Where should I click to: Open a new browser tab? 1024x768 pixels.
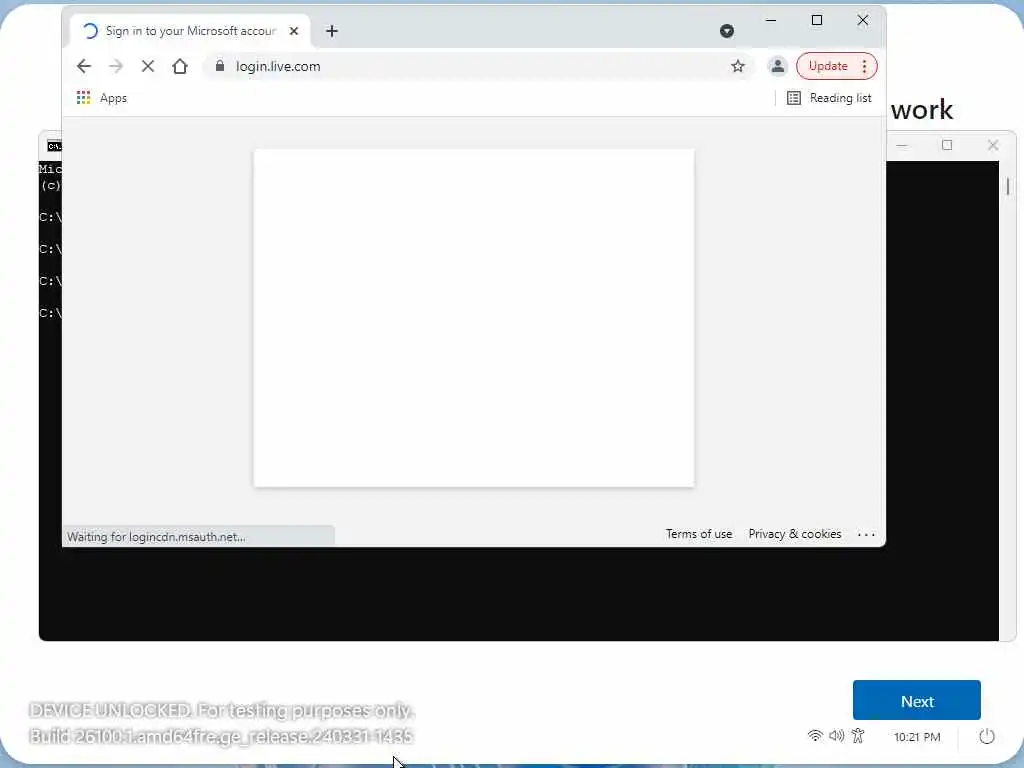tap(332, 31)
